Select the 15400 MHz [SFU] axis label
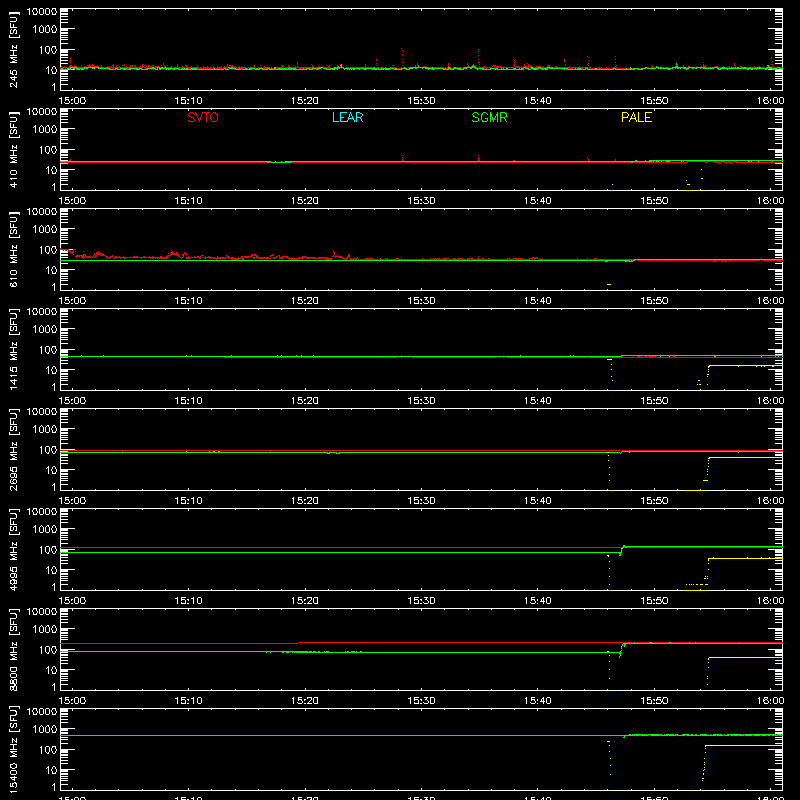 tap(14, 749)
